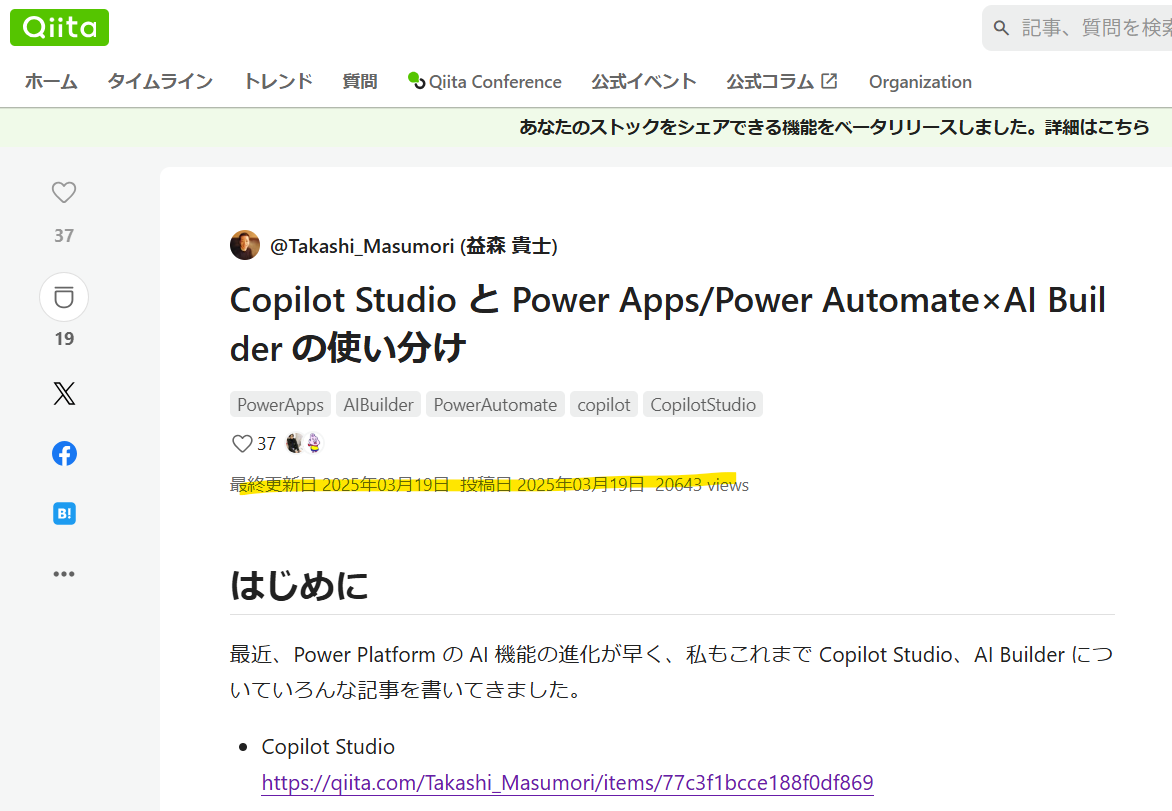Click the small heart icon under the tags
Viewport: 1172px width, 811px height.
click(x=241, y=444)
